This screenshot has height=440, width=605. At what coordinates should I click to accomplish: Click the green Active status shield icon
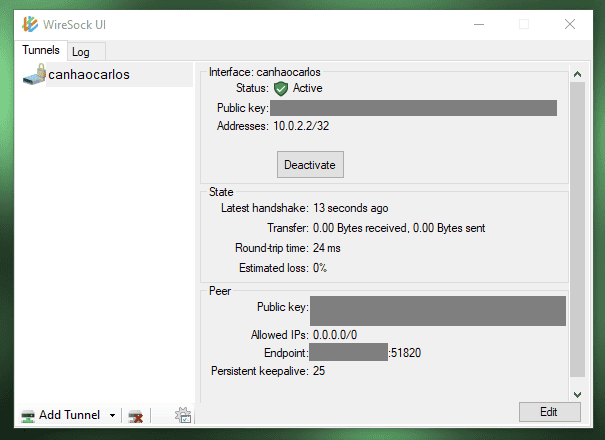[x=281, y=88]
